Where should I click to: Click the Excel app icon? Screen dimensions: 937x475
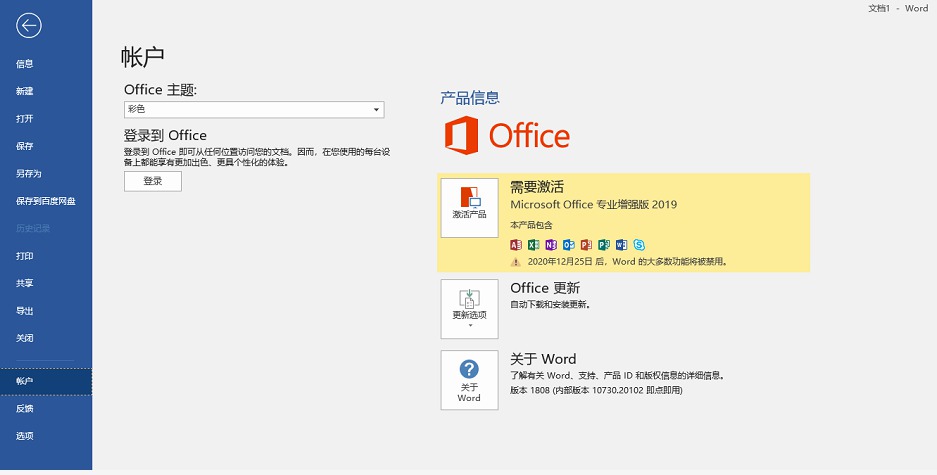click(x=534, y=244)
